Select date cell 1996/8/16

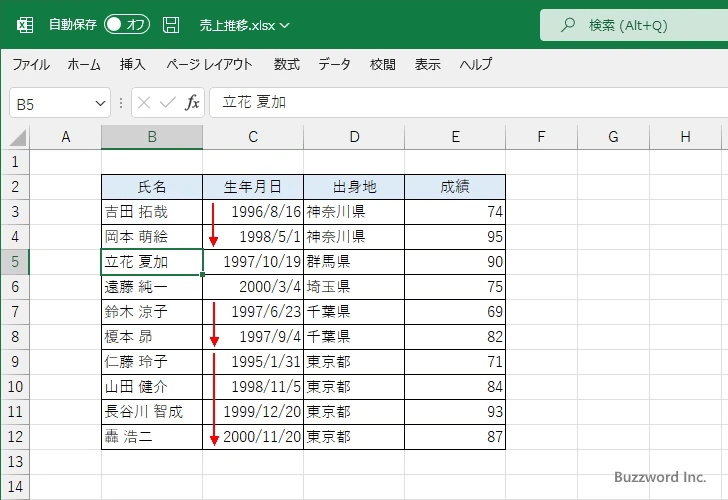[x=253, y=212]
